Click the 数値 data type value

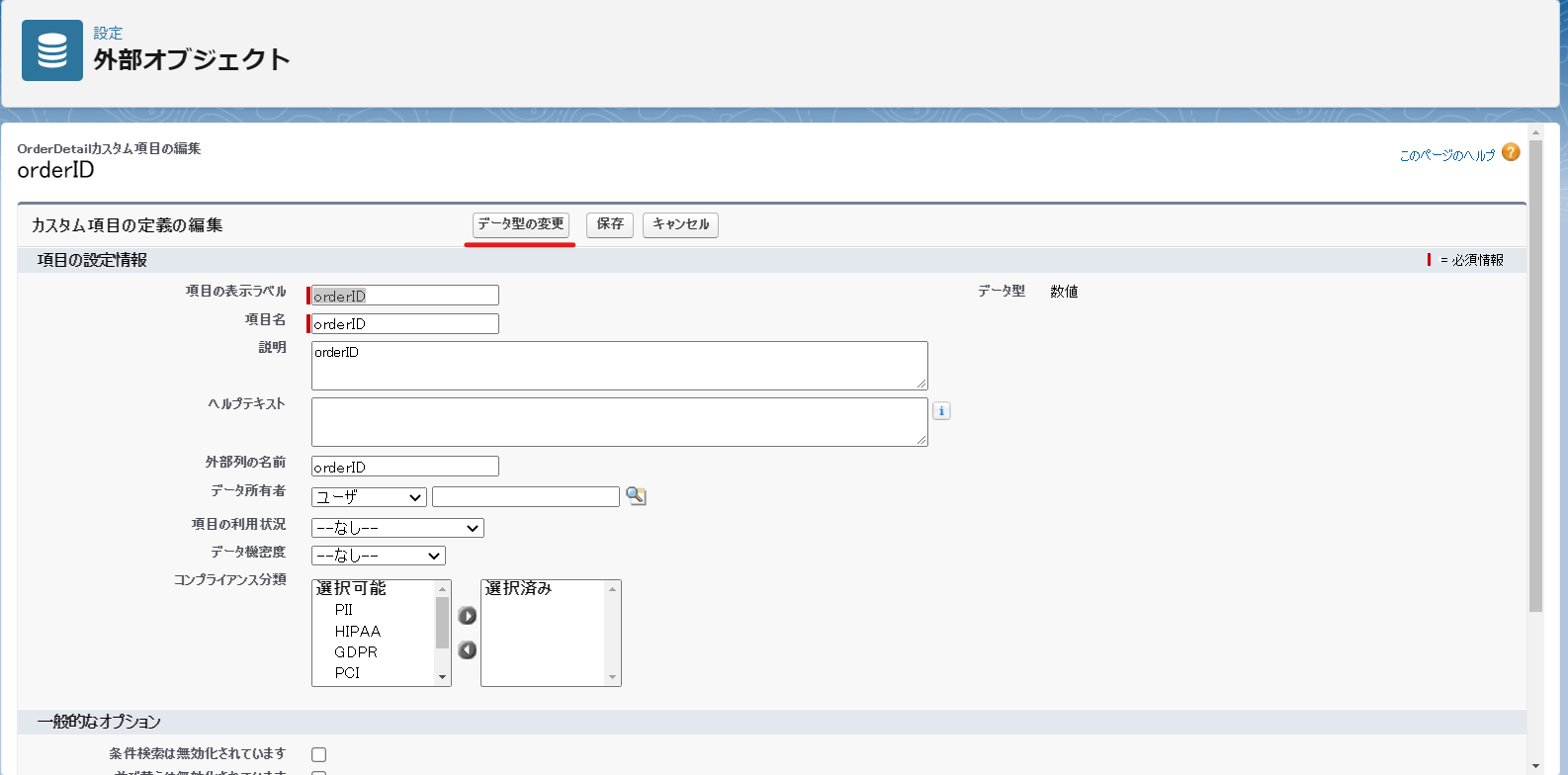(x=1064, y=292)
